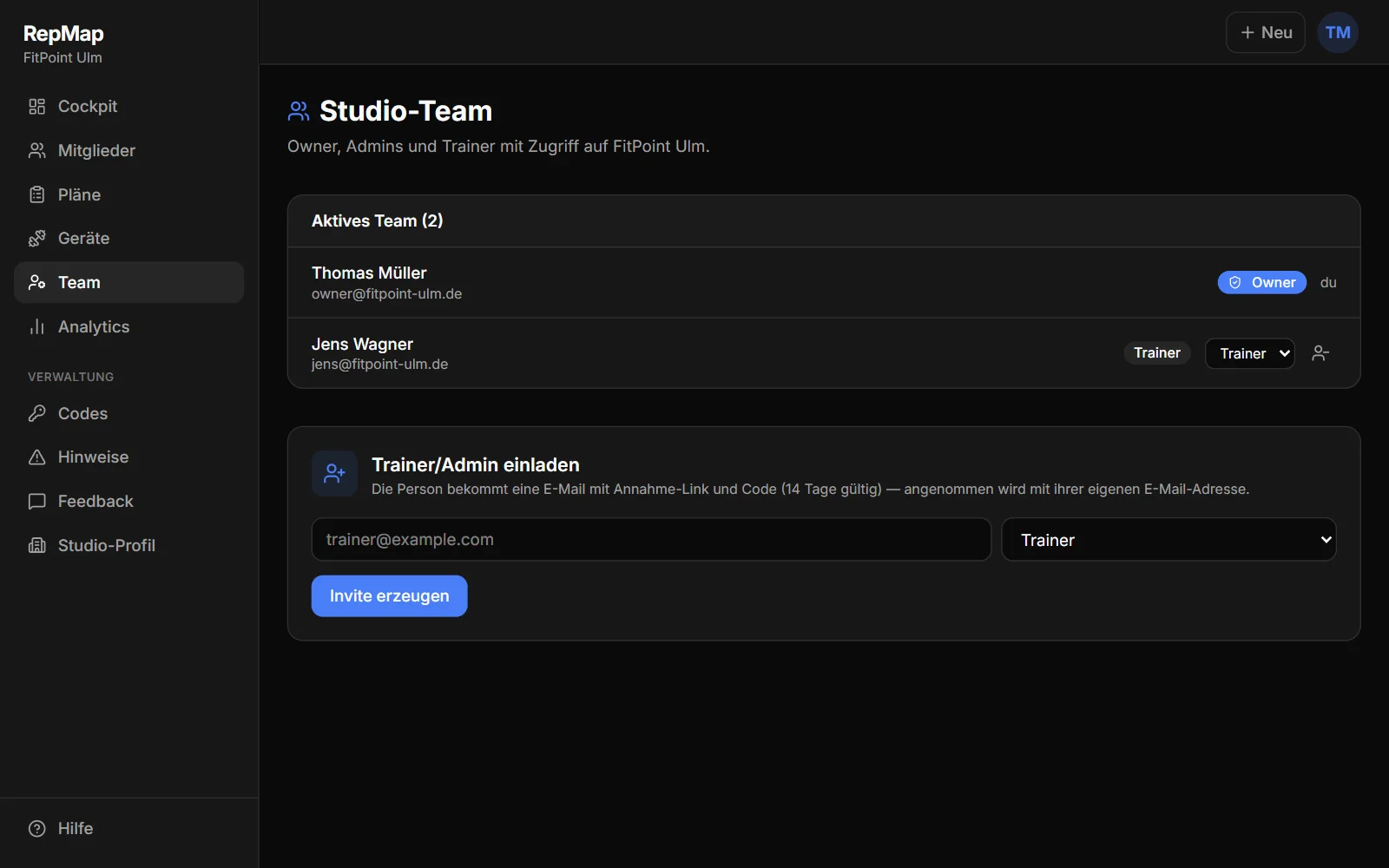
Task: Click the email owner@fitpoint-ulm.de
Action: pyautogui.click(x=386, y=294)
